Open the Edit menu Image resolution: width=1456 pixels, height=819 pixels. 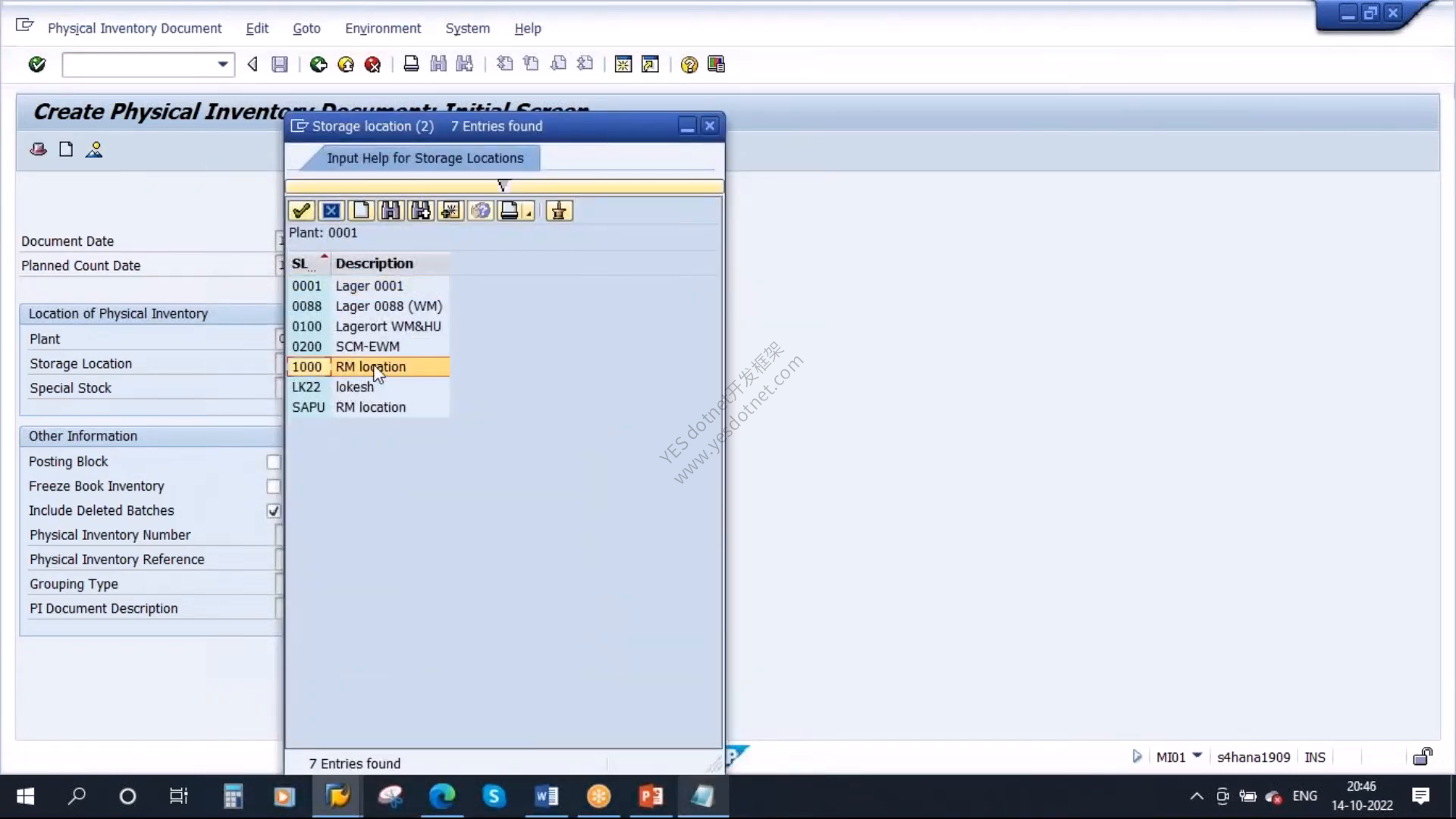click(x=257, y=28)
